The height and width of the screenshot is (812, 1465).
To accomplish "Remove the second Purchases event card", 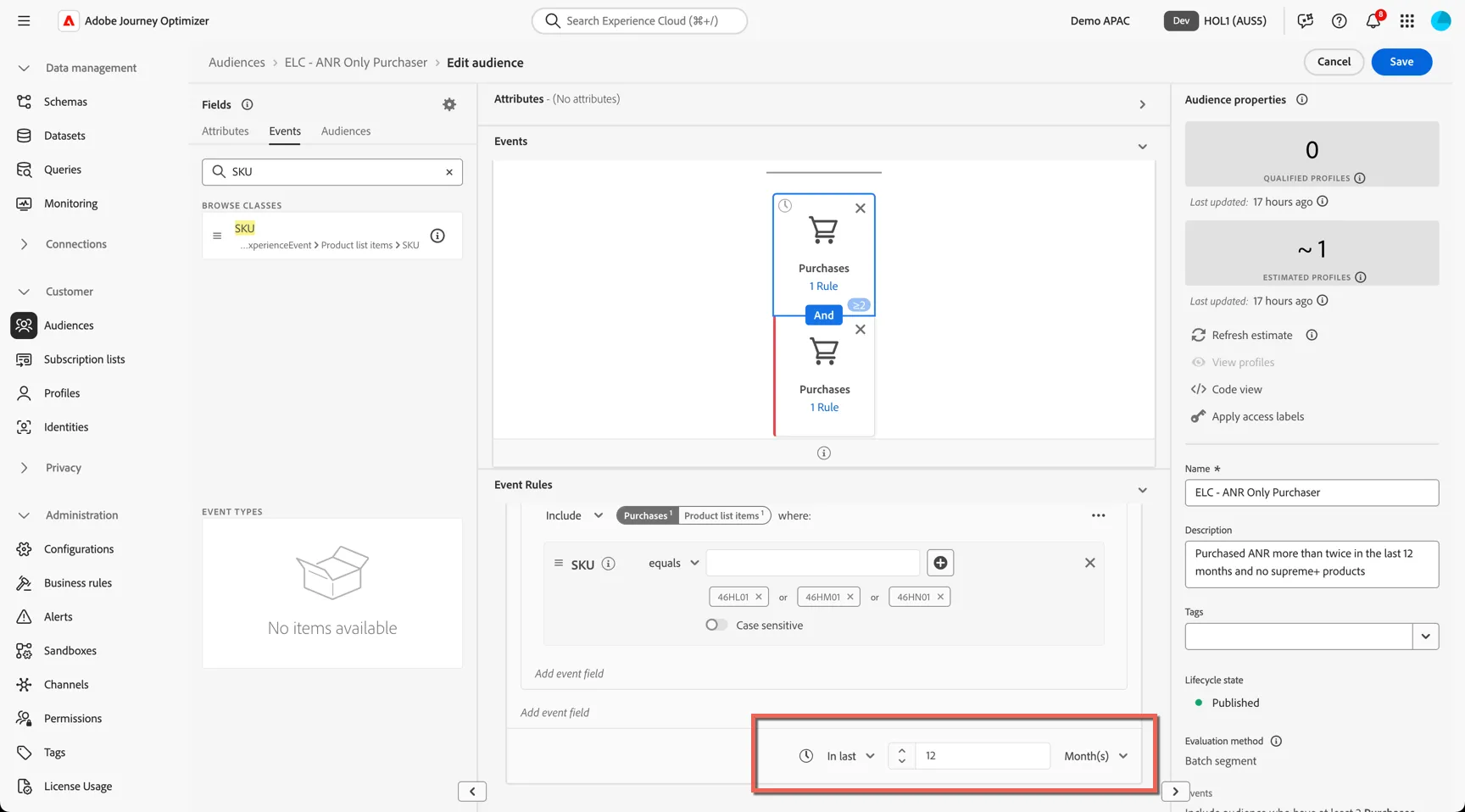I will (861, 330).
